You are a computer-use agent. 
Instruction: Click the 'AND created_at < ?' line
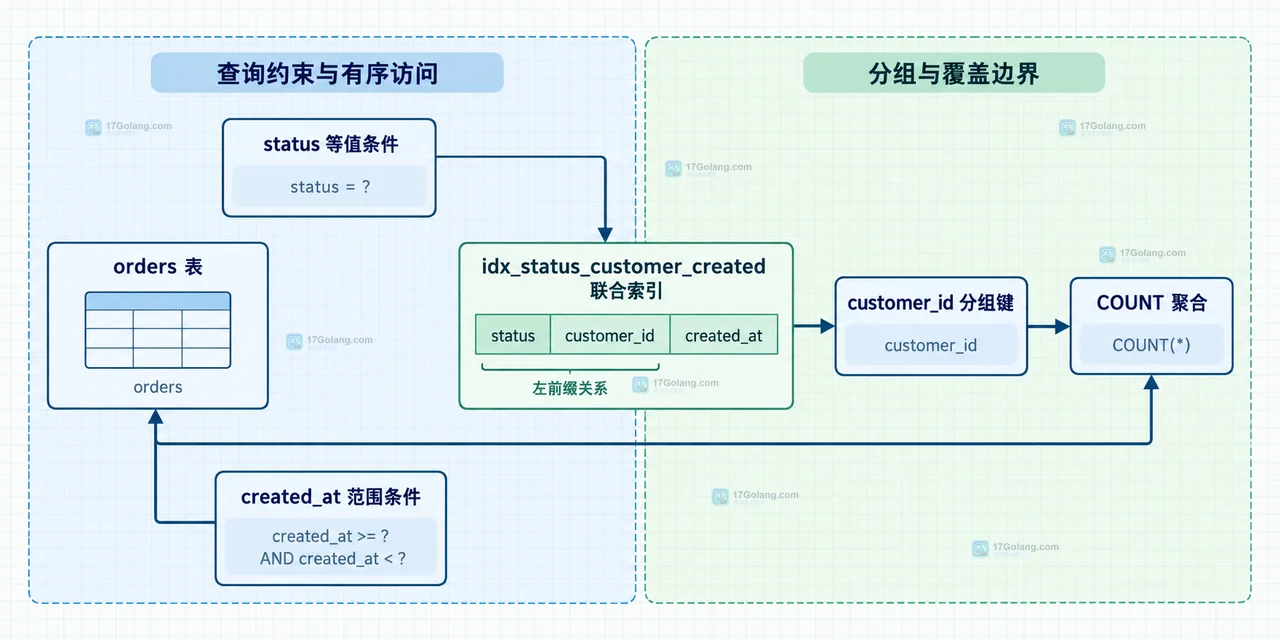[x=333, y=559]
